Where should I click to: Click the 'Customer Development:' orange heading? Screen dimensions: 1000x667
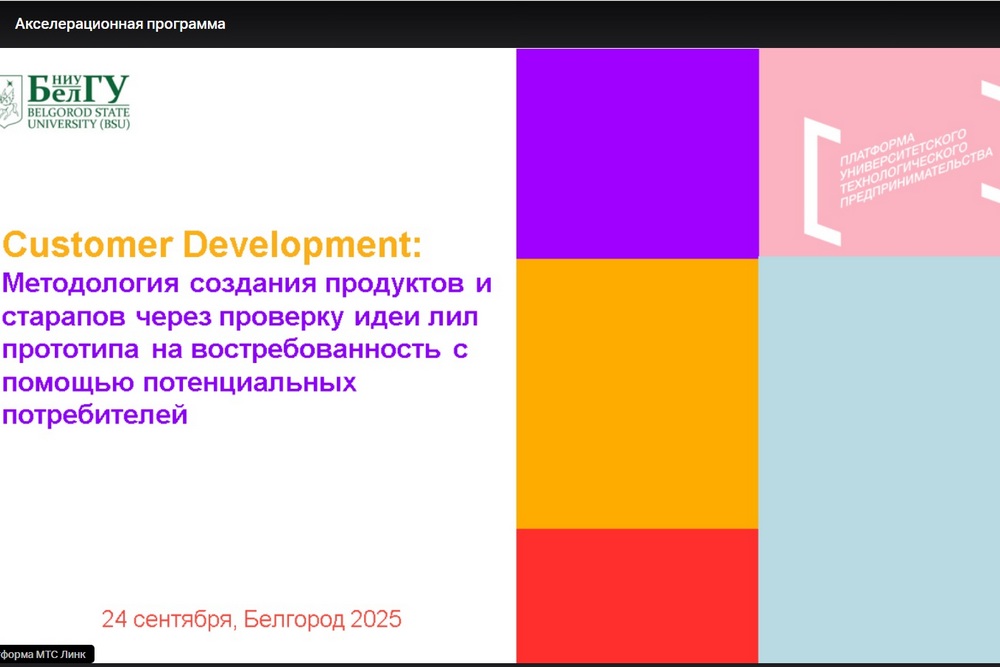[212, 244]
